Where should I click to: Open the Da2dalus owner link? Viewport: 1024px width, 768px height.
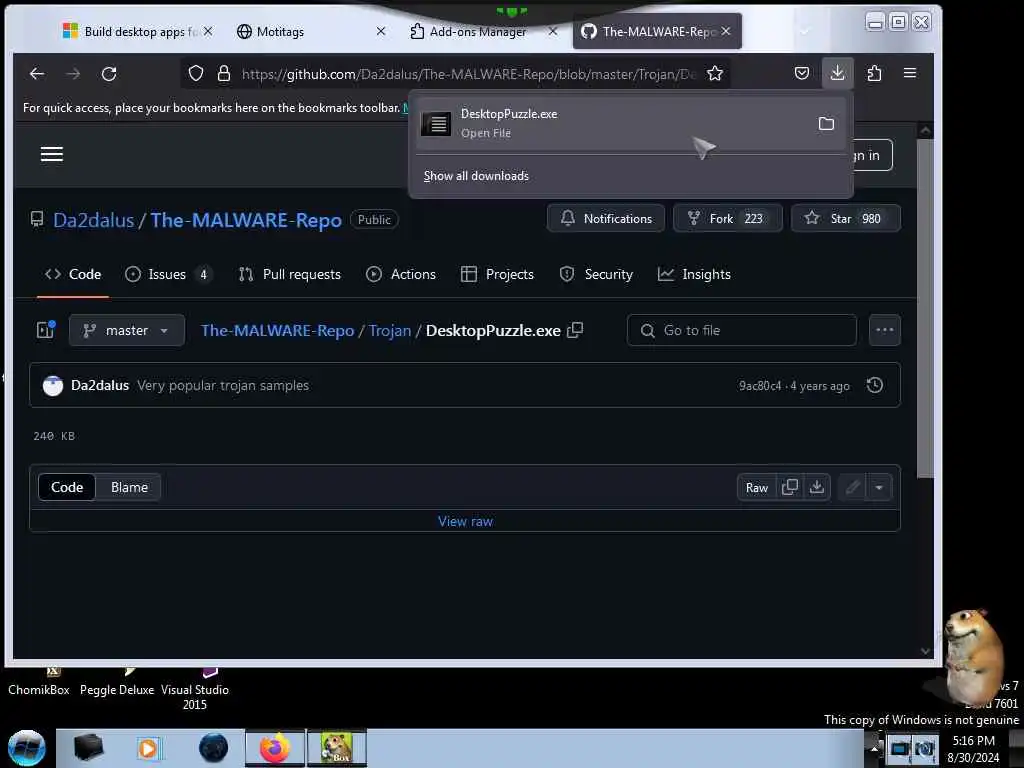(93, 220)
